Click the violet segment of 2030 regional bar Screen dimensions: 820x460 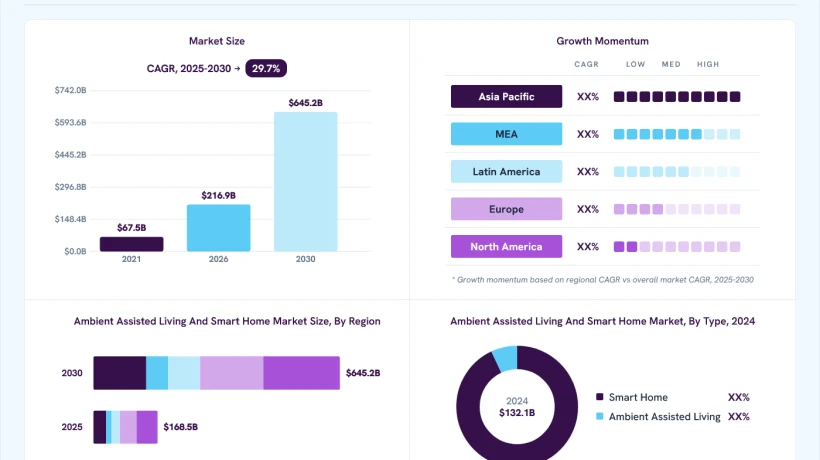(x=302, y=373)
